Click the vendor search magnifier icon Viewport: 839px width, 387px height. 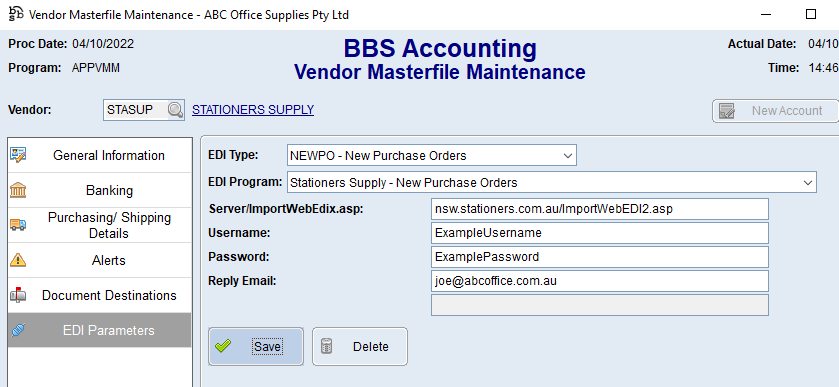[176, 110]
